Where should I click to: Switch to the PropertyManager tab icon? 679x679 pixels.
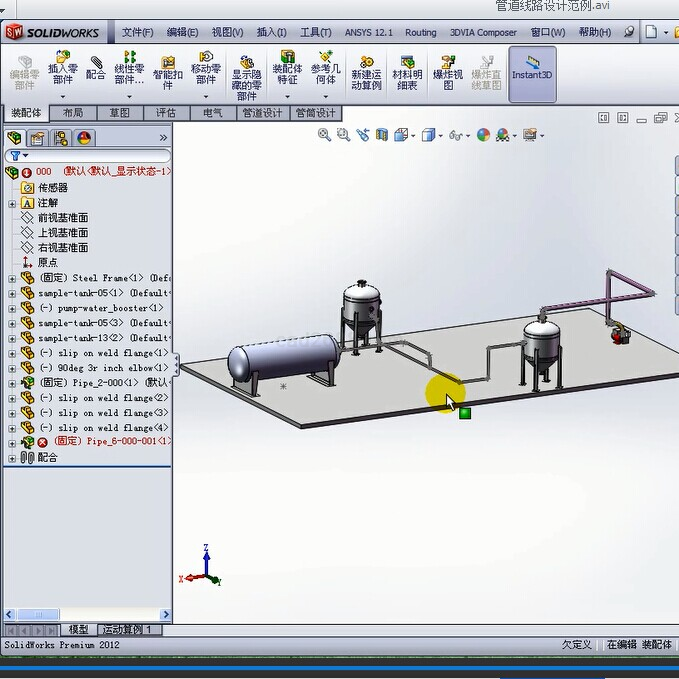36,138
